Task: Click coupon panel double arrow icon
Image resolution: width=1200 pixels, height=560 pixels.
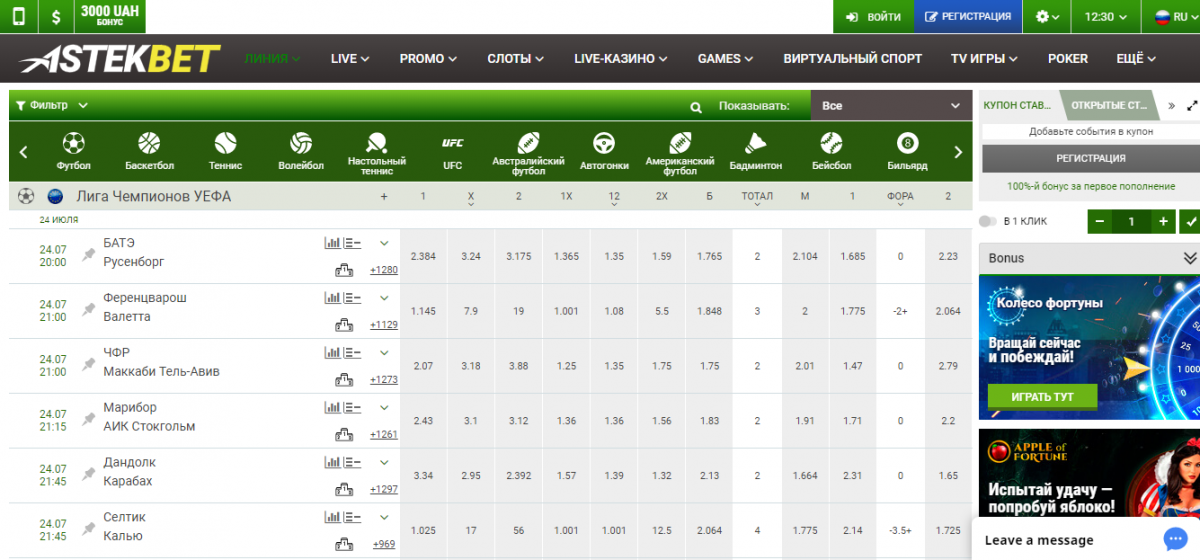Action: 1171,105
